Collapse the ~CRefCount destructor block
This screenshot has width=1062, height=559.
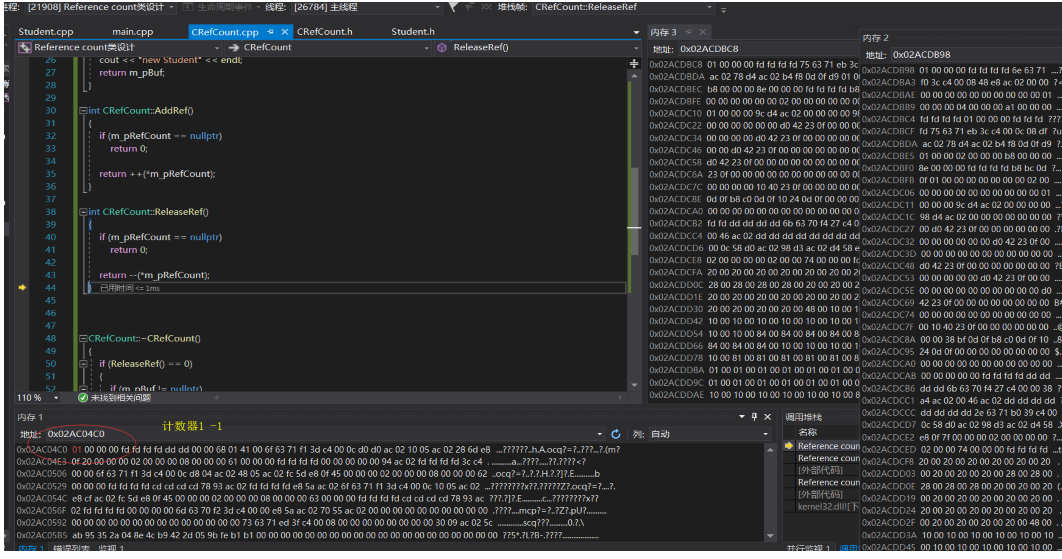click(x=83, y=338)
